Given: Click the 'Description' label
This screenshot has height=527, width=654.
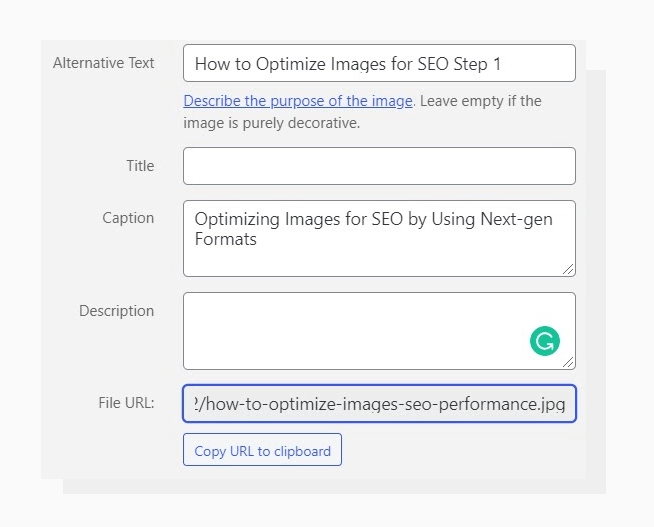Looking at the screenshot, I should coord(116,311).
